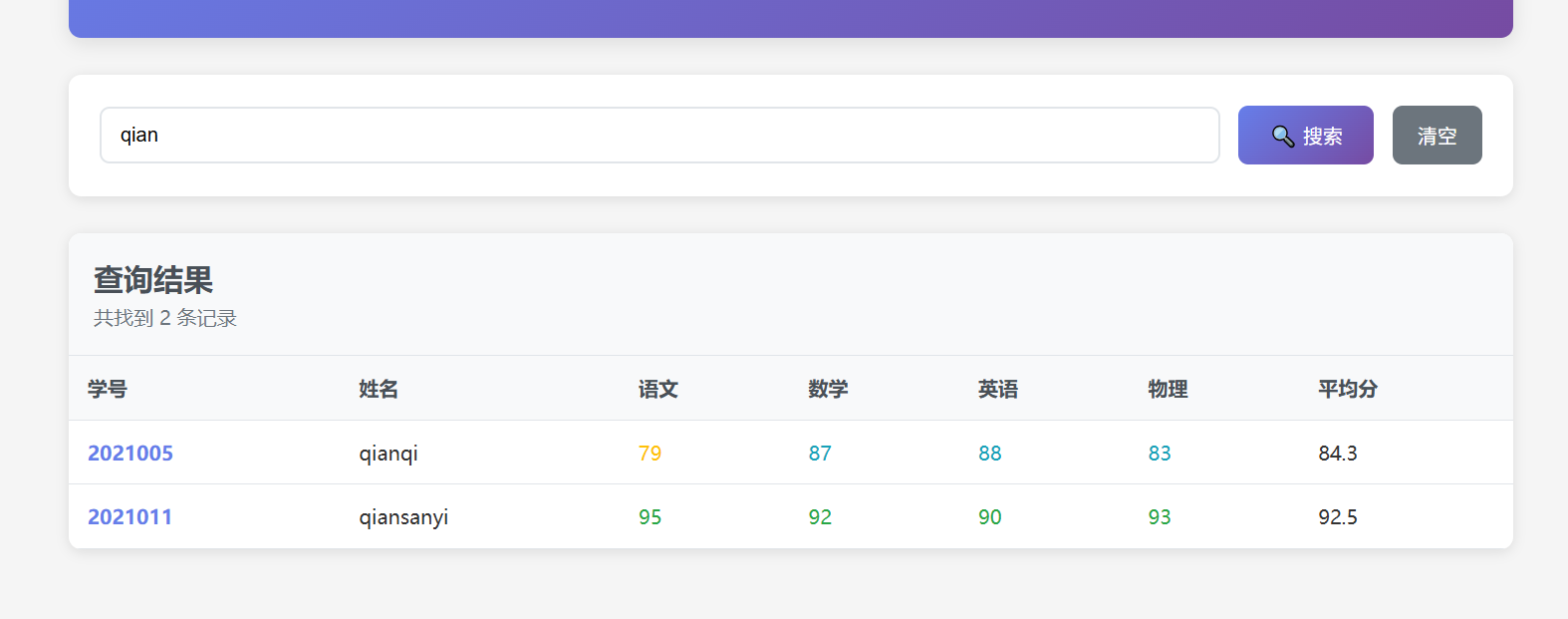Open student ID 2021005 link
The height and width of the screenshot is (619, 1568).
pyautogui.click(x=131, y=453)
